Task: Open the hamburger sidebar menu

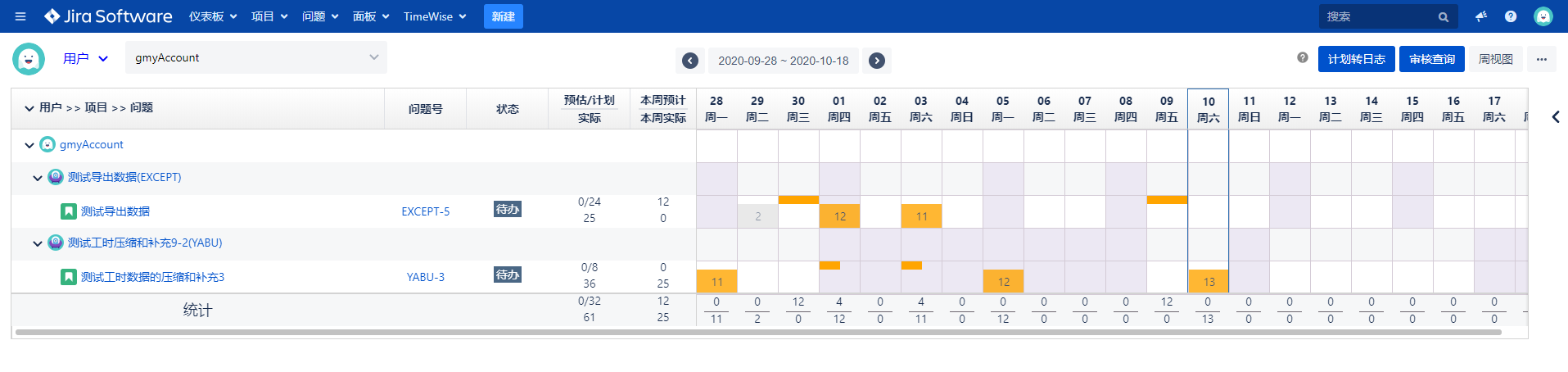Action: point(20,16)
